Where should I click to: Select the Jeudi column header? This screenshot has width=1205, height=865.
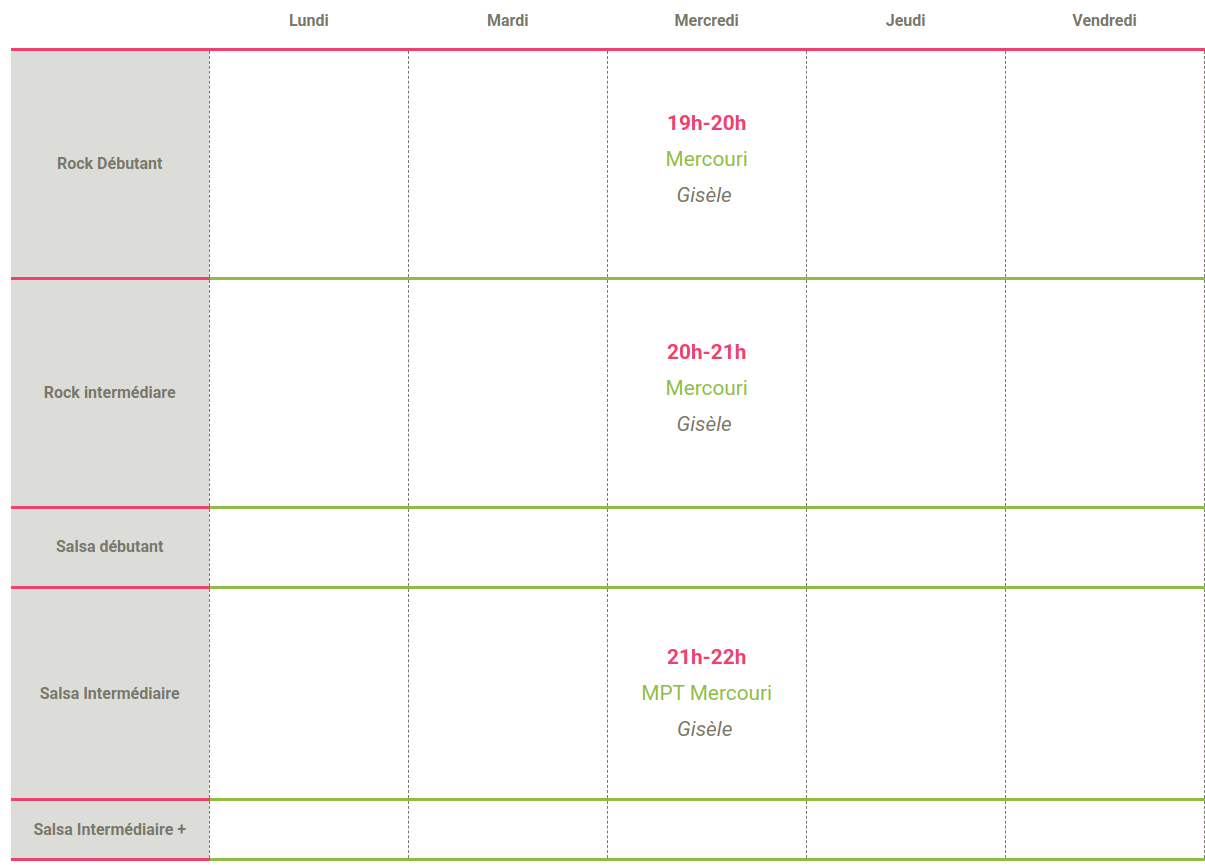[x=905, y=20]
